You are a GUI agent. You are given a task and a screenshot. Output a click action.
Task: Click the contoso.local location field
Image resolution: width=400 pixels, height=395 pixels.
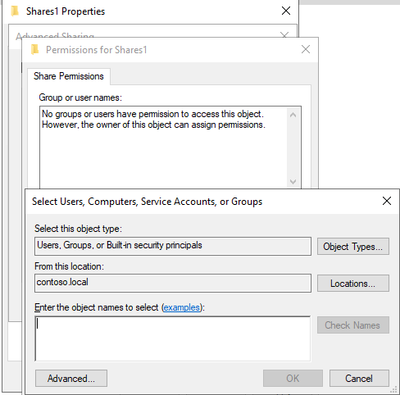tap(173, 283)
